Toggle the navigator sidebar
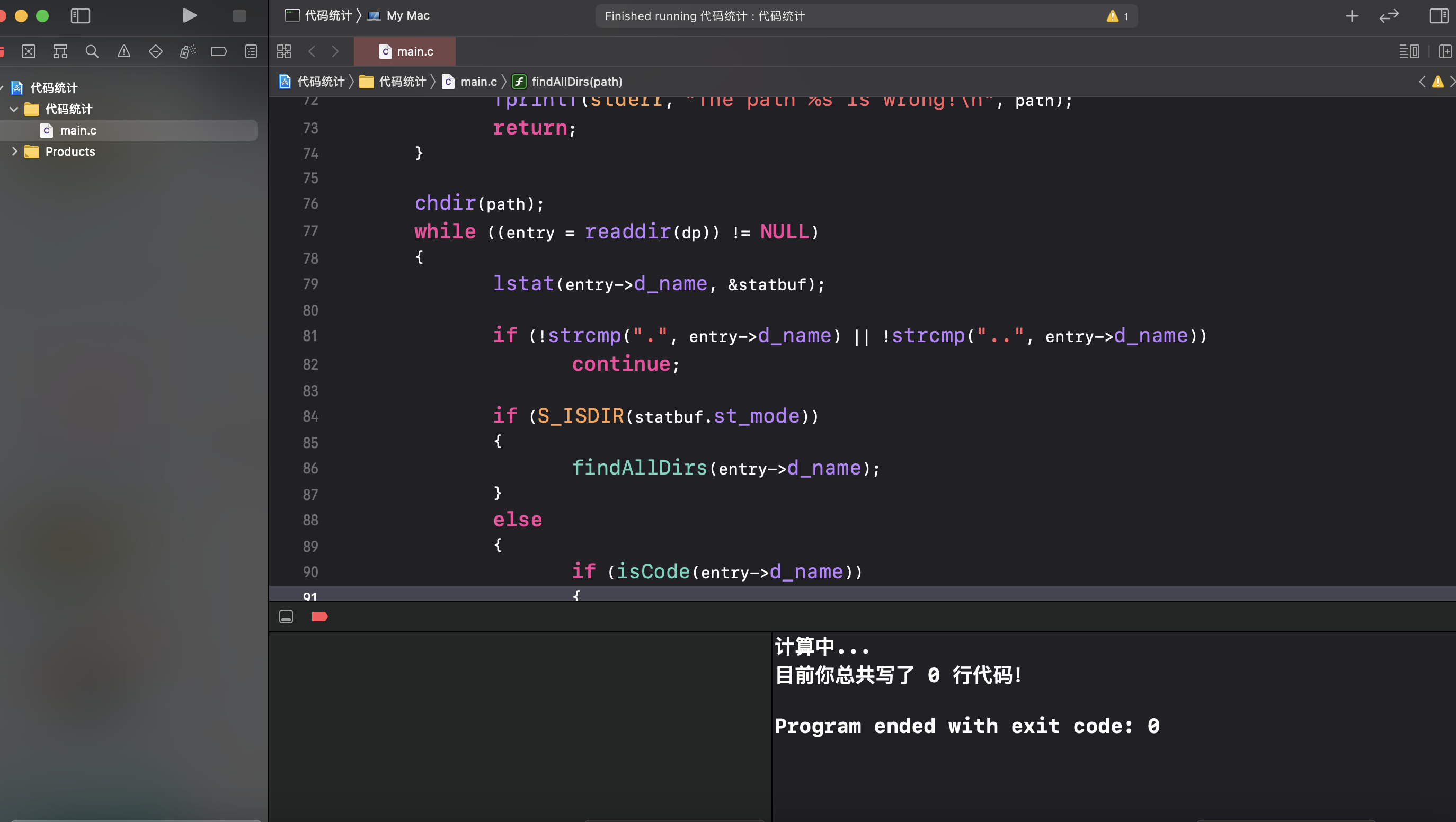Image resolution: width=1456 pixels, height=822 pixels. pos(80,16)
